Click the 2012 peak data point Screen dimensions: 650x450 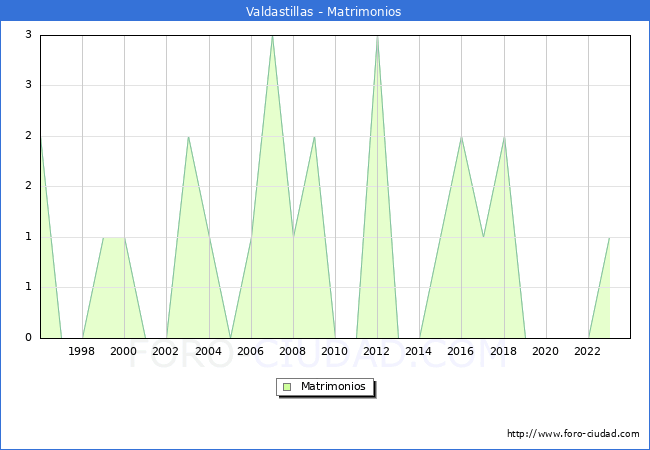click(377, 36)
